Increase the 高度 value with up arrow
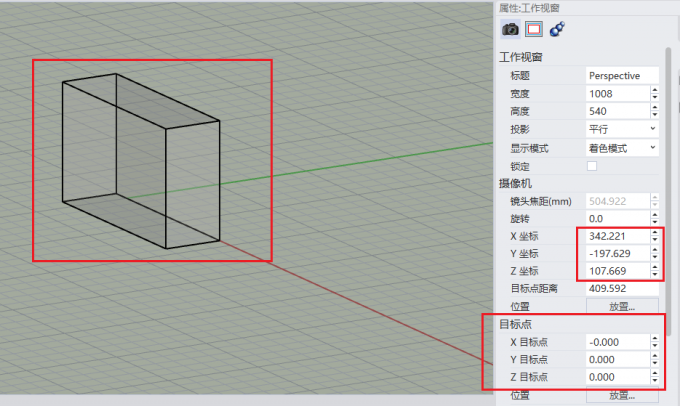680x406 pixels. coord(655,108)
